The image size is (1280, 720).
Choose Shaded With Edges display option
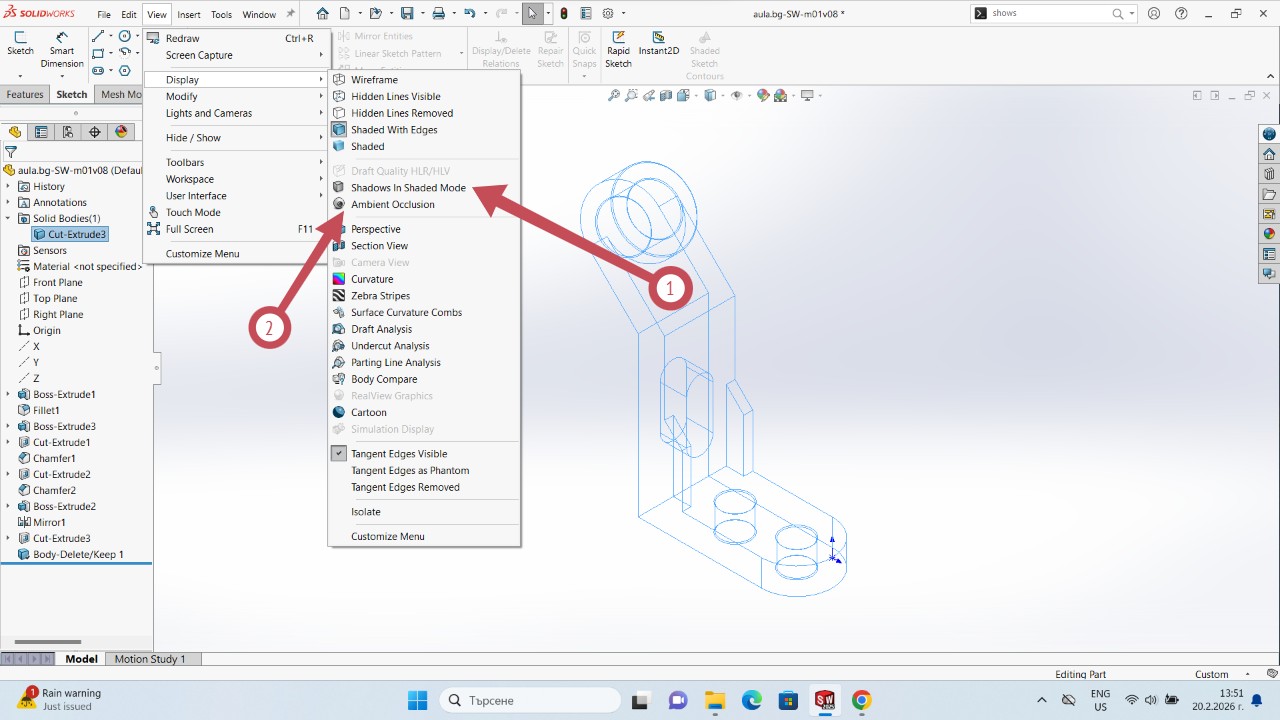click(x=393, y=130)
